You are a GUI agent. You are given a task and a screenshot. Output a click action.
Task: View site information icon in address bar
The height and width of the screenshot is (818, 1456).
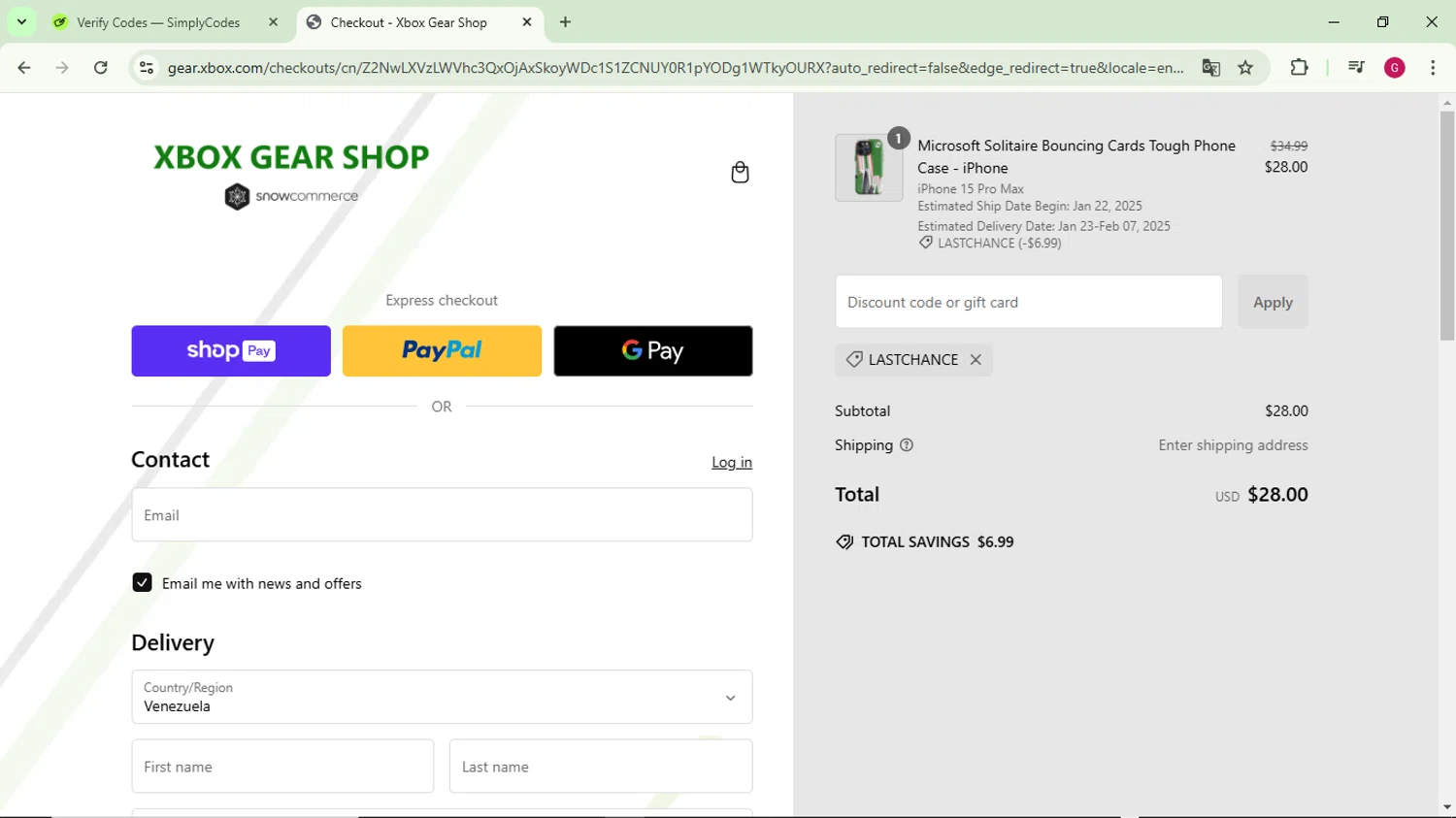(147, 68)
